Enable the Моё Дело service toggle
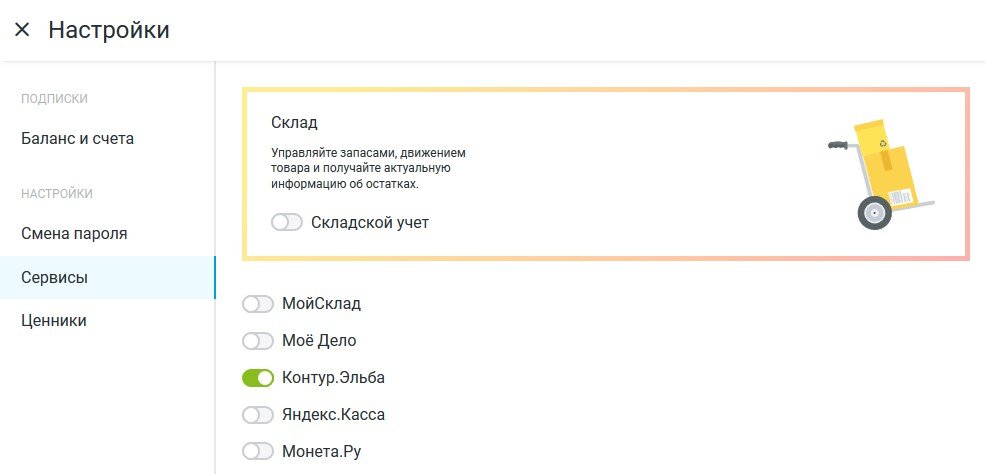The width and height of the screenshot is (985, 474). [x=258, y=341]
